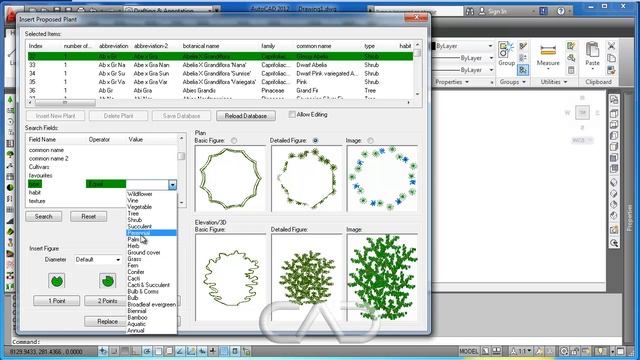This screenshot has height=360, width=640.
Task: Click the Sign In user icon
Action: pyautogui.click(x=482, y=11)
